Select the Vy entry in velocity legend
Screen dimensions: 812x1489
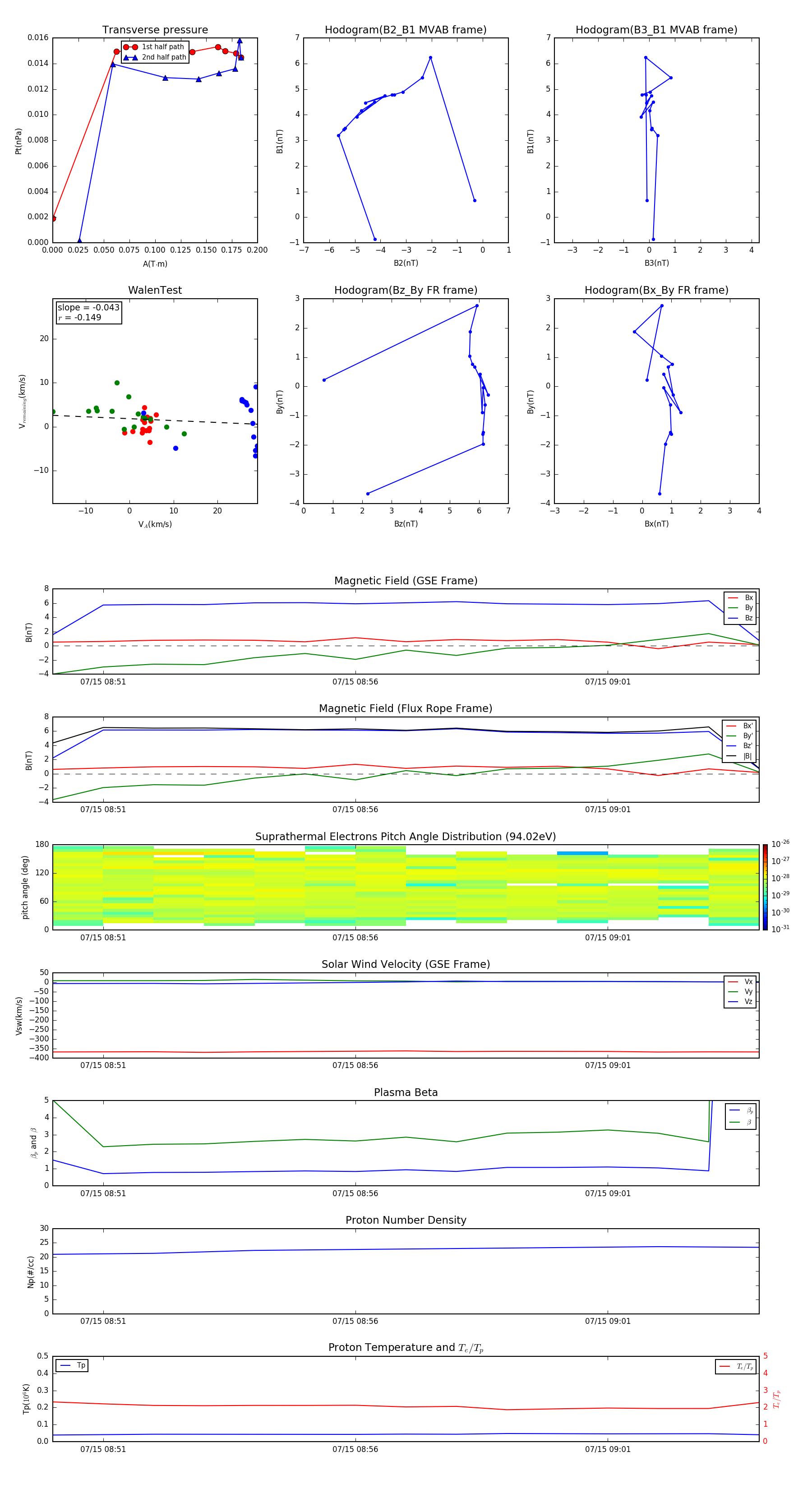click(740, 991)
